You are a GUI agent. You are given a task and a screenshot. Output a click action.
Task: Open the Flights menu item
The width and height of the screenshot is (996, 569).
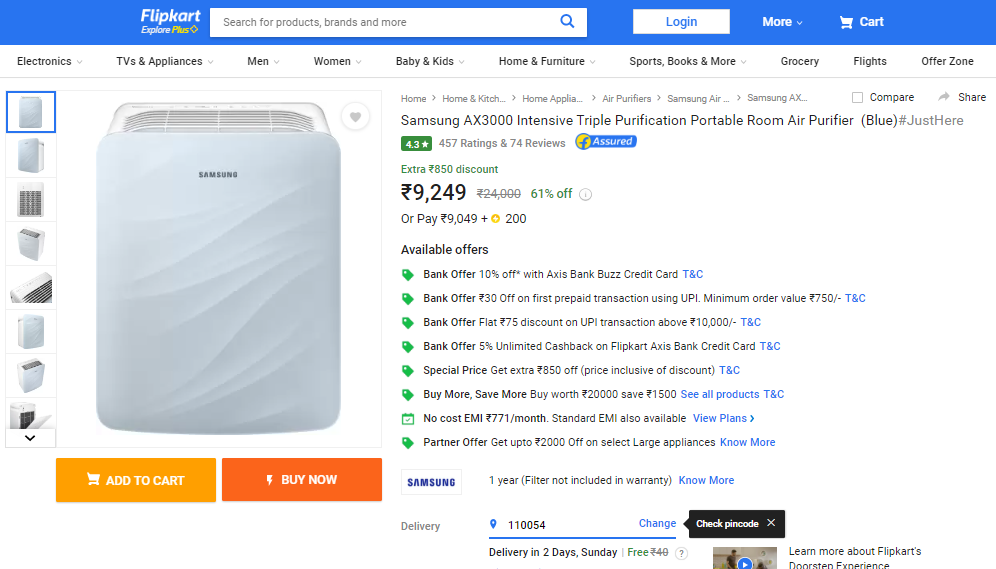pos(870,62)
